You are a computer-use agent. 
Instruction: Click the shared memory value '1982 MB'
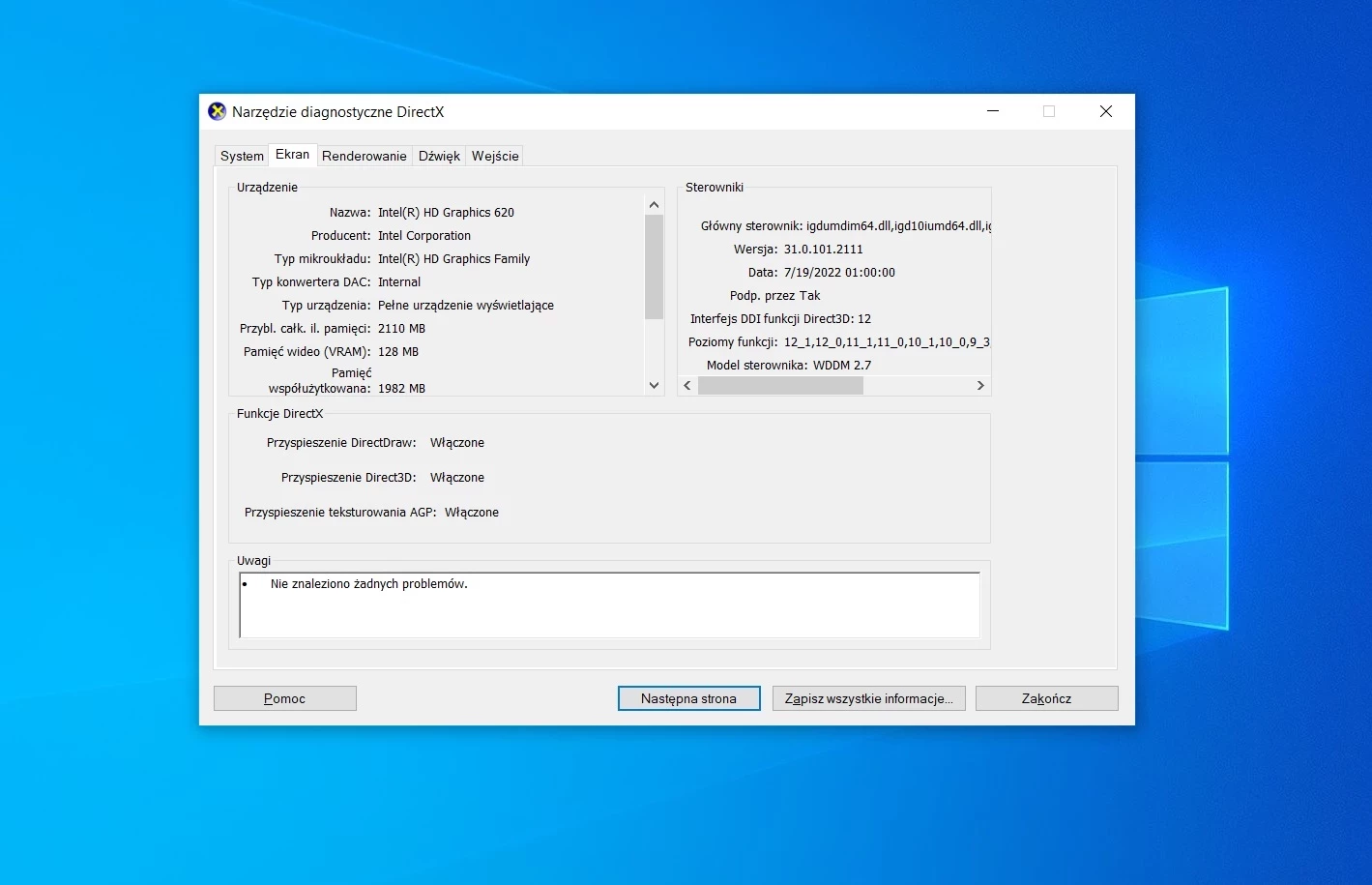[x=401, y=388]
